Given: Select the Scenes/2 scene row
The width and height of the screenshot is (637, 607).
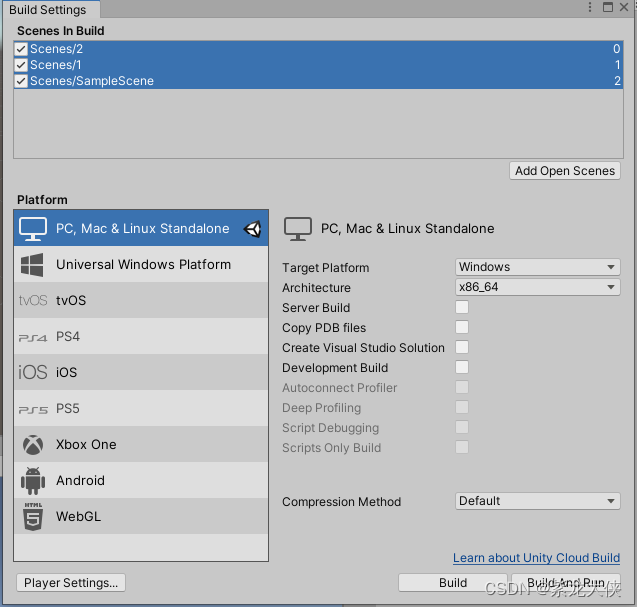Looking at the screenshot, I should coord(318,49).
